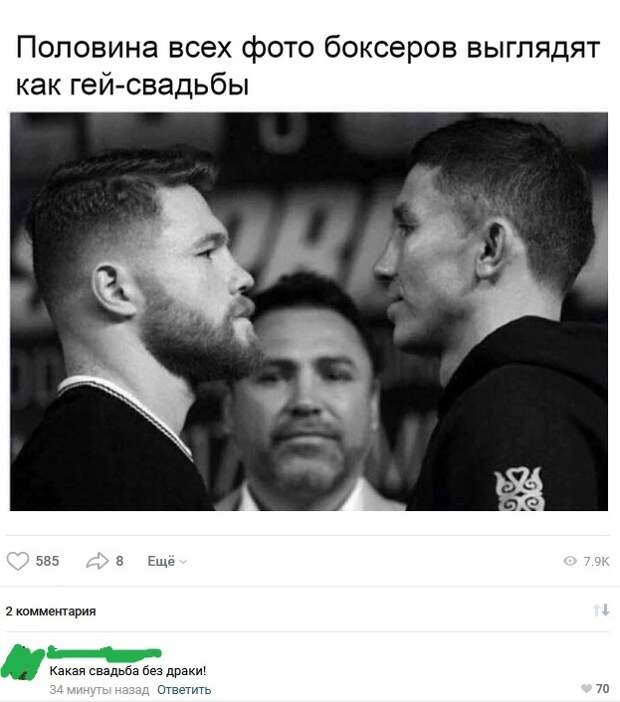Click comment text Какая свадьба без драки
The image size is (620, 702).
pos(128,671)
